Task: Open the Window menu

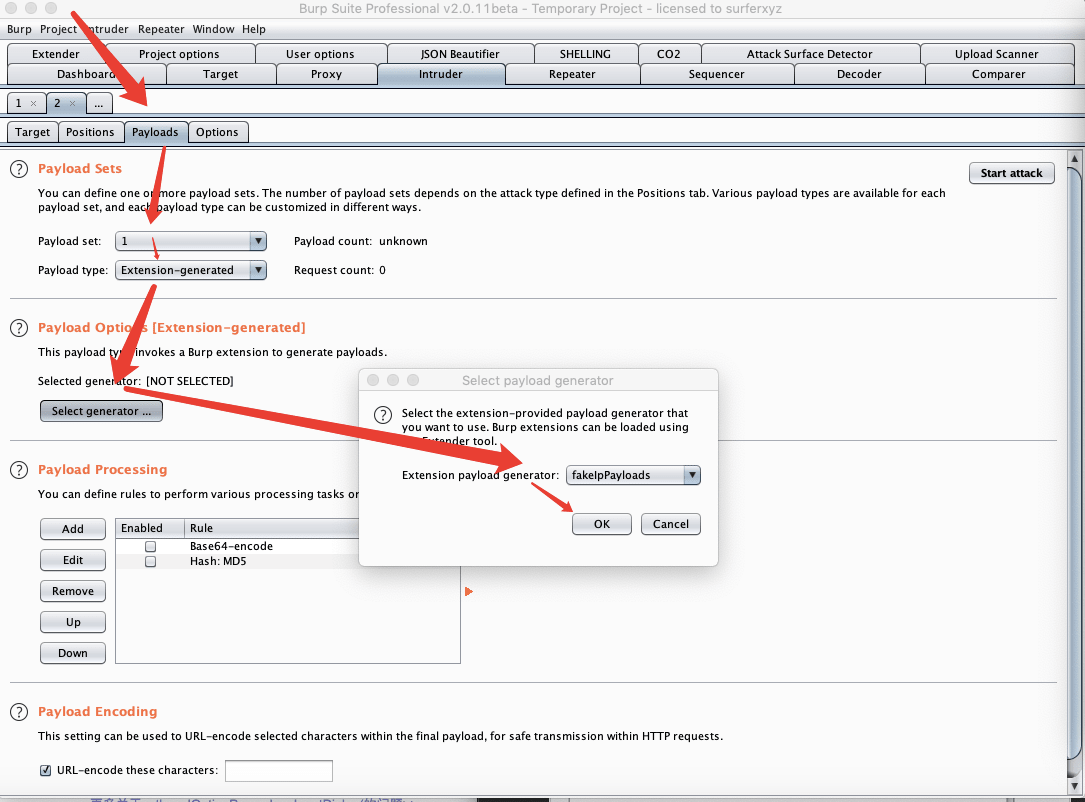Action: tap(213, 29)
